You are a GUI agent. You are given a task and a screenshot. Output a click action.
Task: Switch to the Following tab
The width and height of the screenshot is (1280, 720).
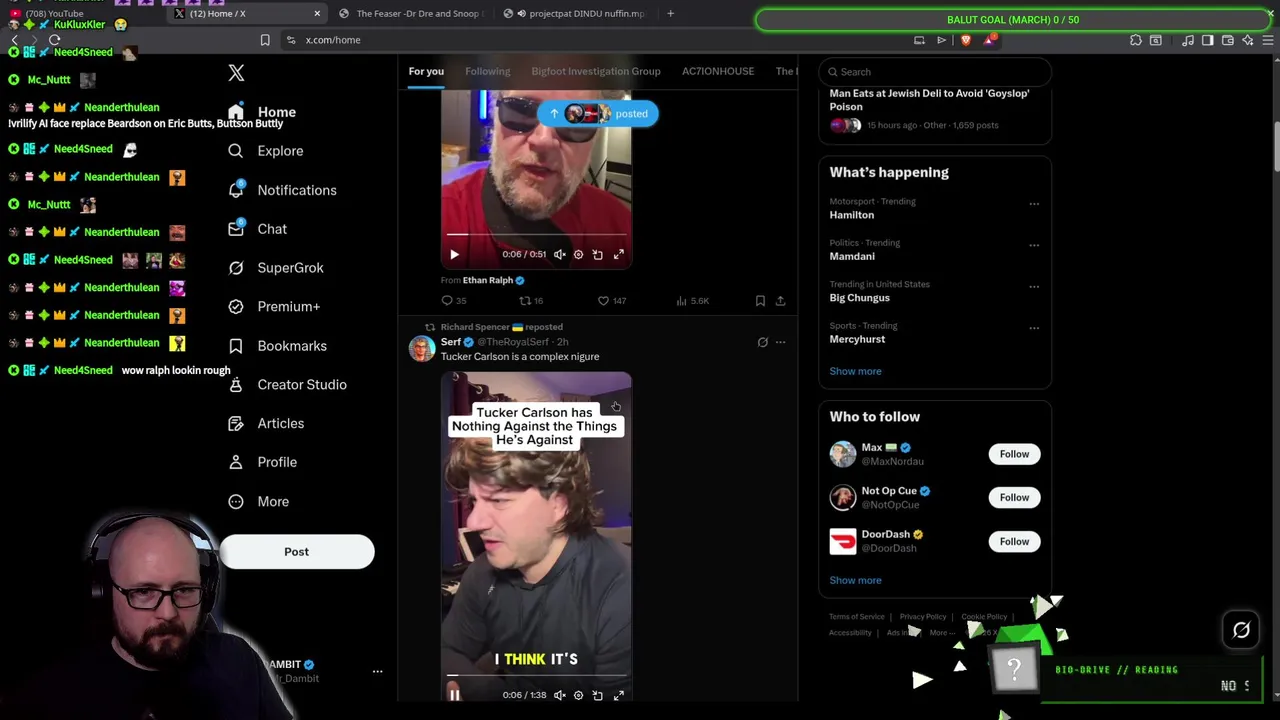pos(487,71)
